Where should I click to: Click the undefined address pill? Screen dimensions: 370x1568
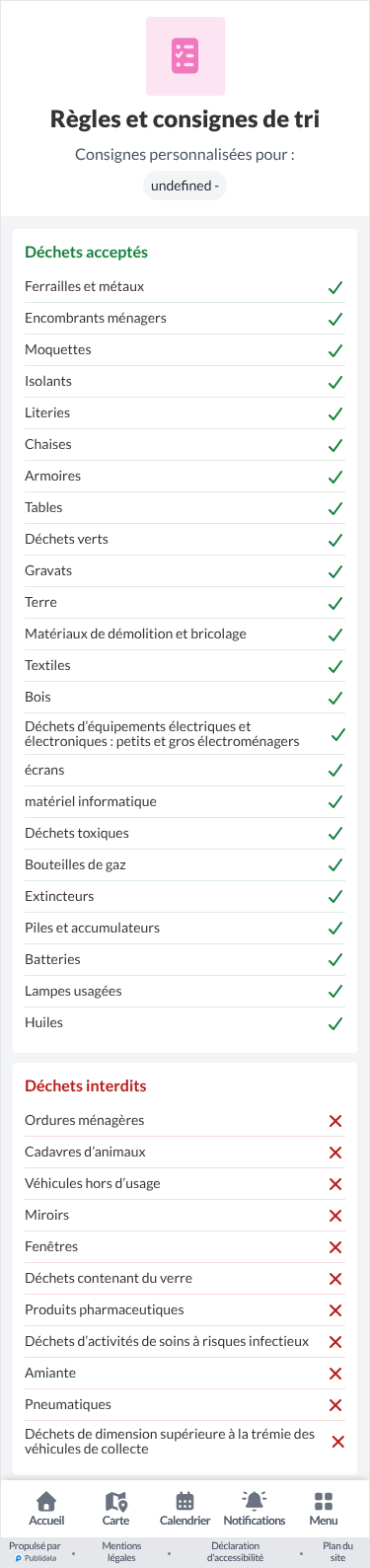click(185, 186)
